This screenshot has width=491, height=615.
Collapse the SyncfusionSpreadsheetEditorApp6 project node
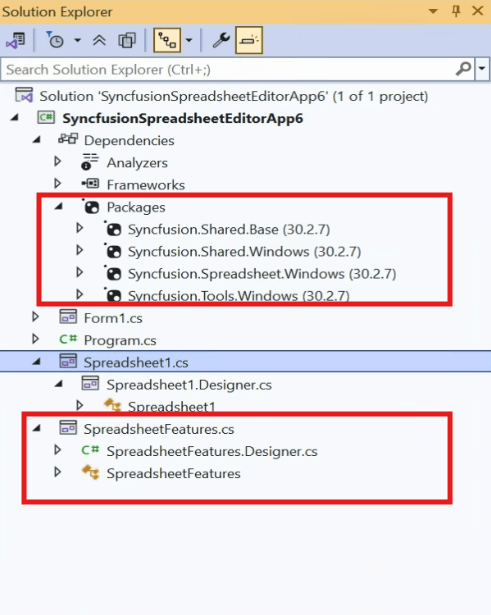(x=15, y=117)
